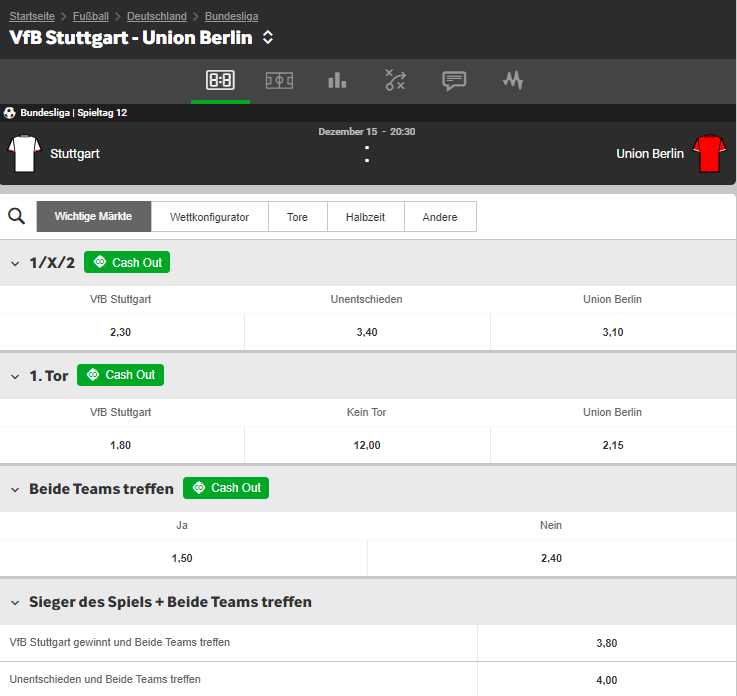Collapse the 1/X/2 market section
Image resolution: width=737 pixels, height=696 pixels.
pyautogui.click(x=15, y=264)
